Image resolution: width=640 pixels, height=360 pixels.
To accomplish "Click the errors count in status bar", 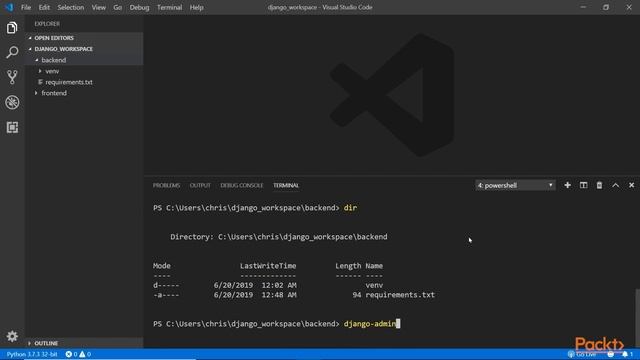I will pyautogui.click(x=71, y=354).
